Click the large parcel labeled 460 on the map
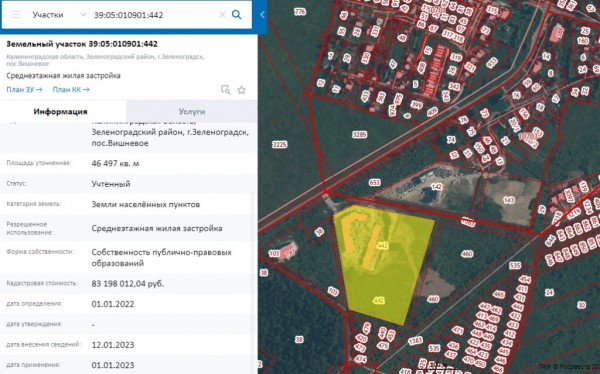The image size is (600, 374). click(467, 253)
